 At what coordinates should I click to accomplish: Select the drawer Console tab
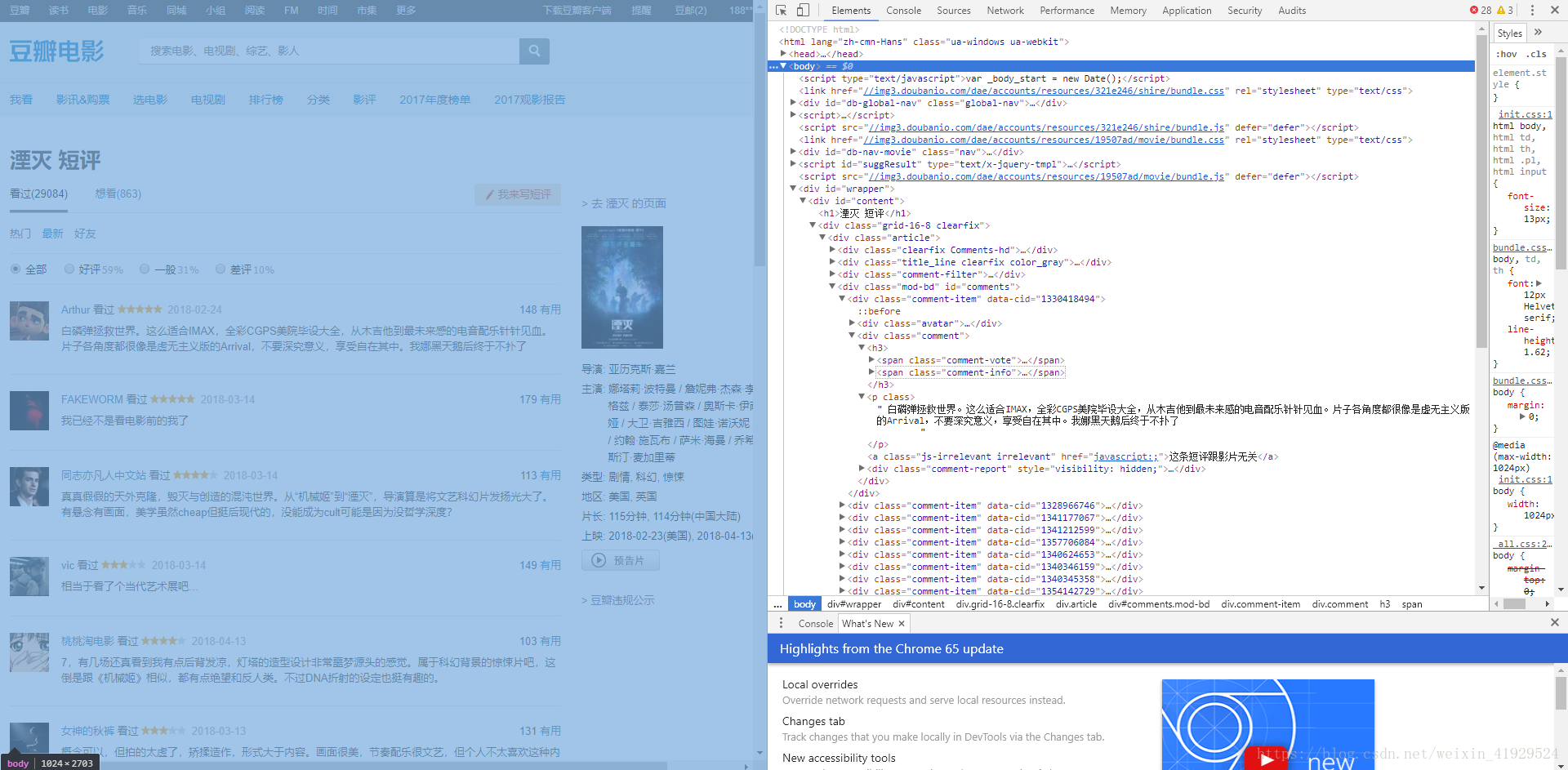pyautogui.click(x=816, y=624)
